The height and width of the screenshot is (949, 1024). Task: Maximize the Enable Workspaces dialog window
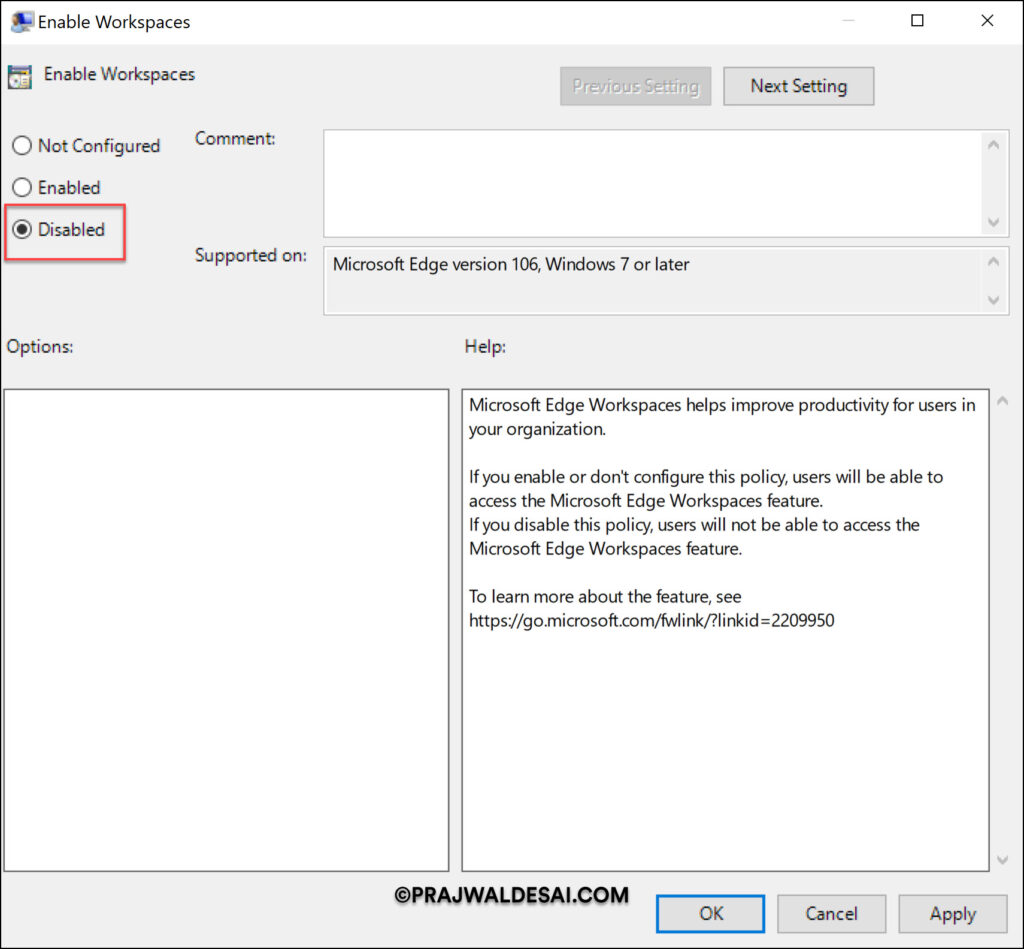pos(917,21)
